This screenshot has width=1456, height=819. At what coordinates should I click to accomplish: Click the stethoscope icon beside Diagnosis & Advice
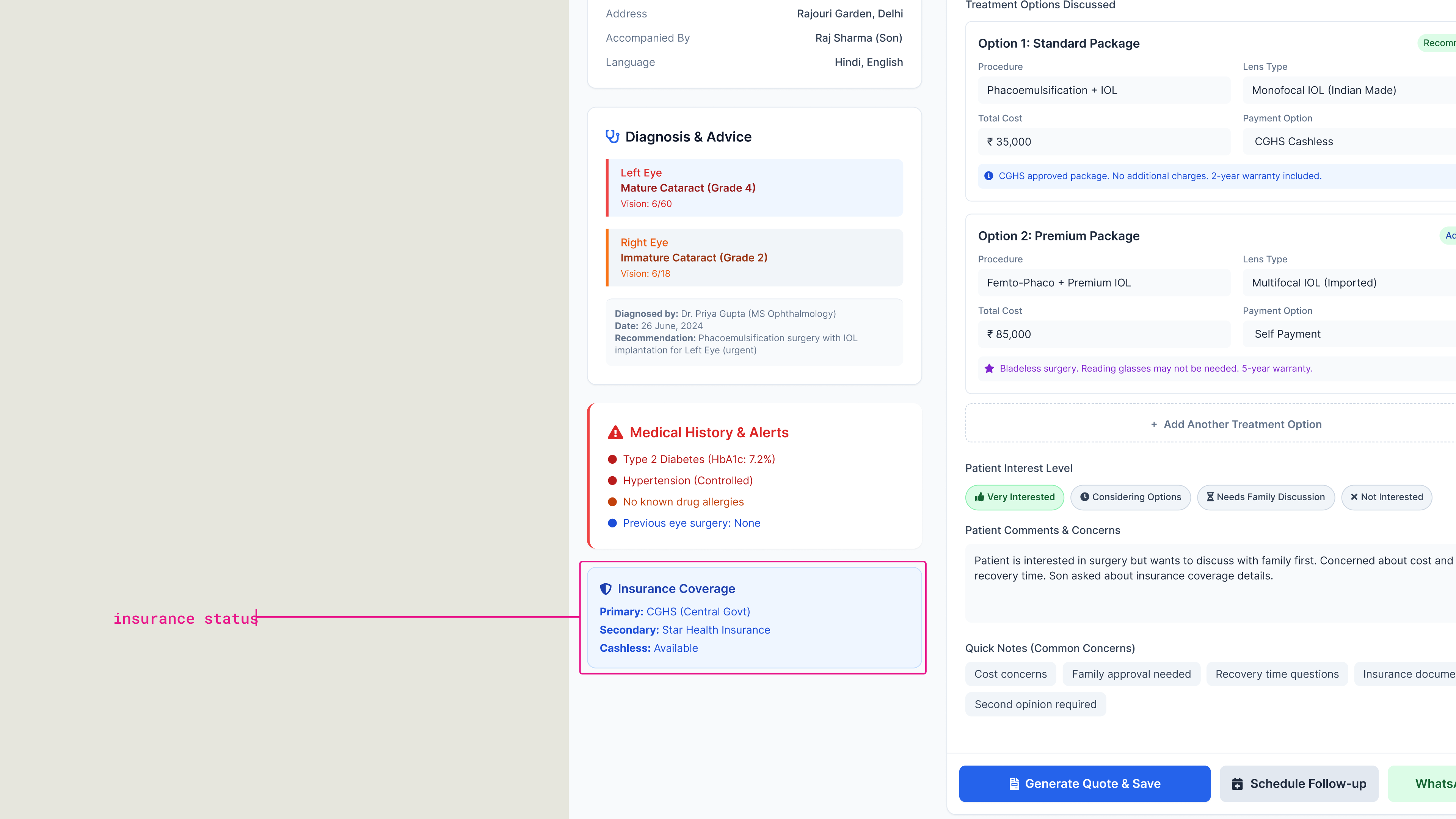click(612, 137)
